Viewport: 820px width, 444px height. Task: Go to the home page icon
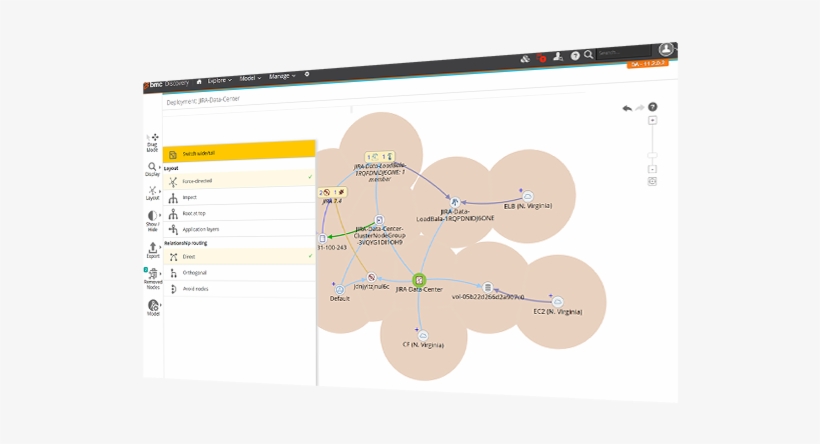click(199, 82)
